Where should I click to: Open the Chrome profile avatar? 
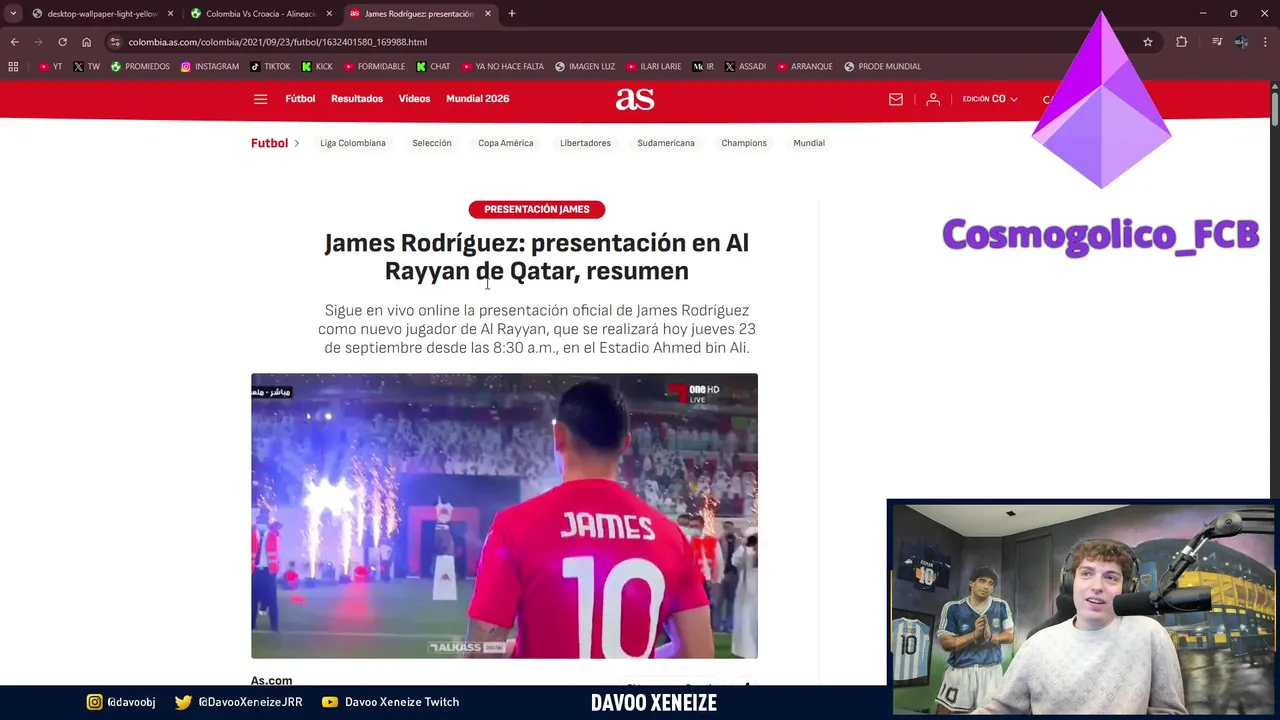1241,42
